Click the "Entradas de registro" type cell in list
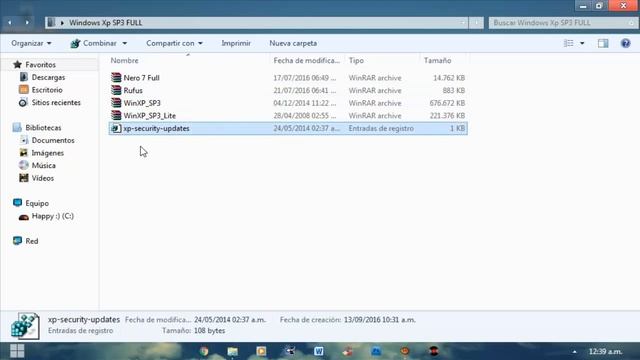 381,128
